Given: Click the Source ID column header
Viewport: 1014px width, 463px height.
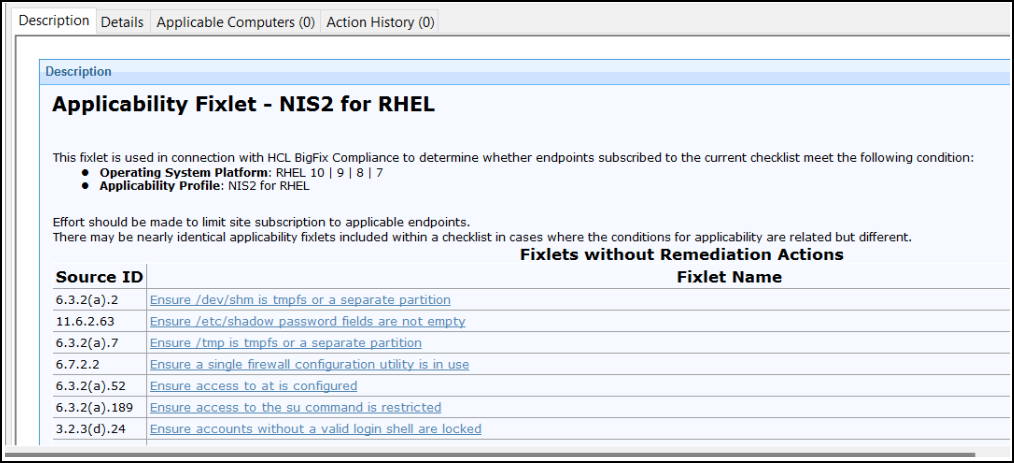Looking at the screenshot, I should [99, 277].
